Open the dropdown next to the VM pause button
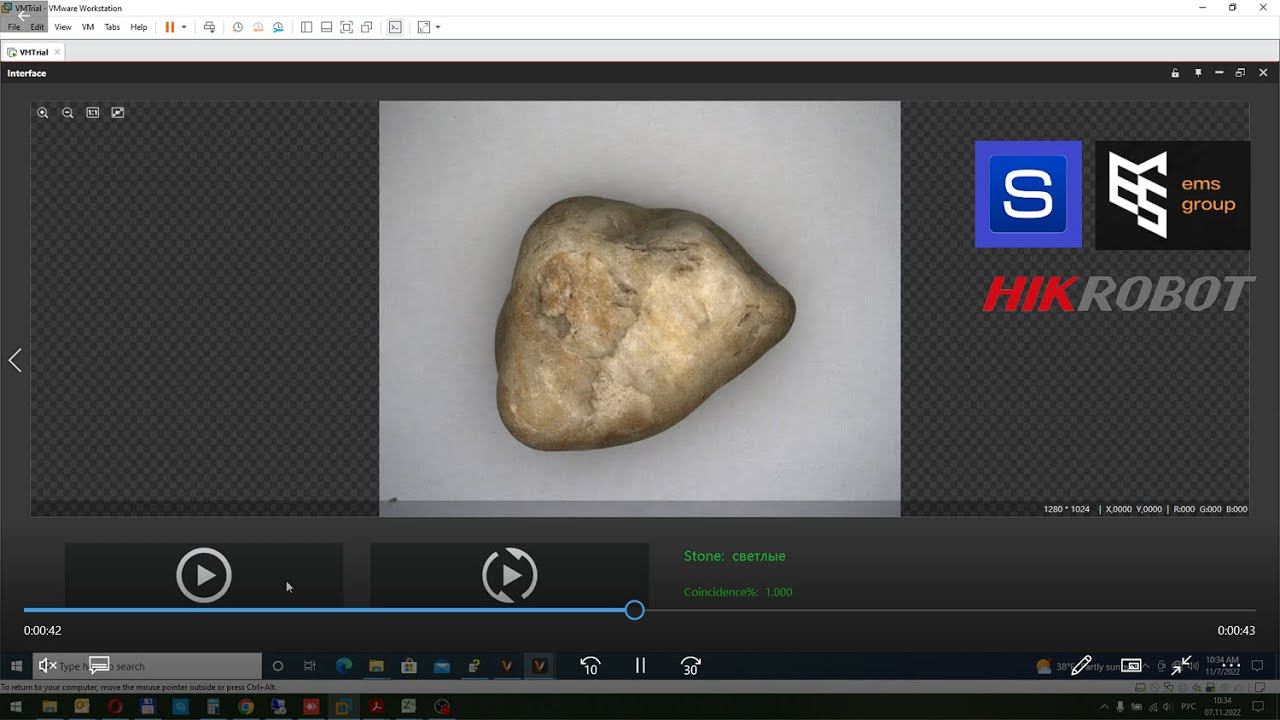The image size is (1280, 720). [184, 27]
